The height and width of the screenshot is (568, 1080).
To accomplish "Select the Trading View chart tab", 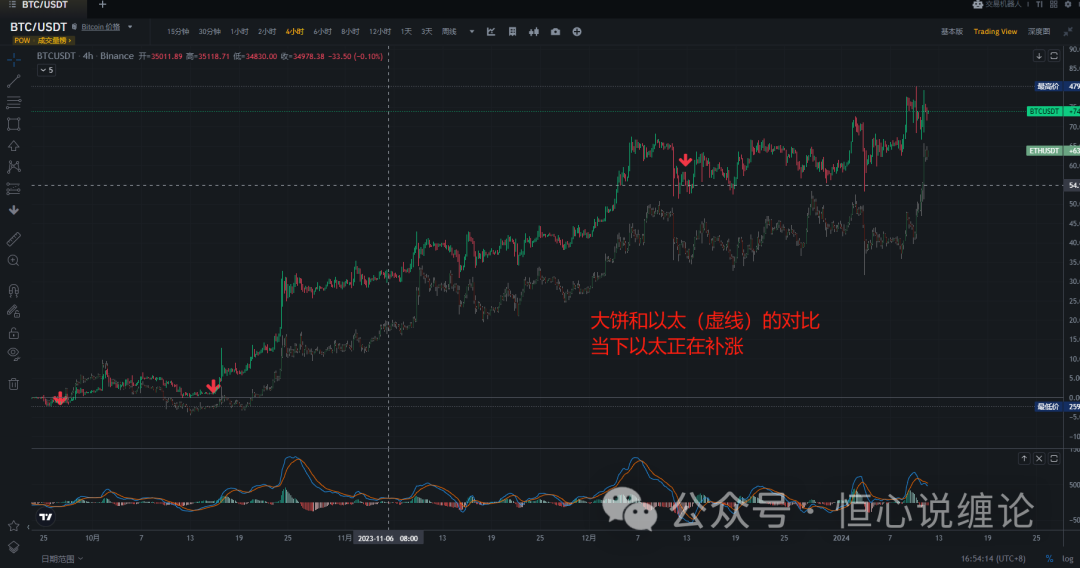I will click(x=995, y=32).
